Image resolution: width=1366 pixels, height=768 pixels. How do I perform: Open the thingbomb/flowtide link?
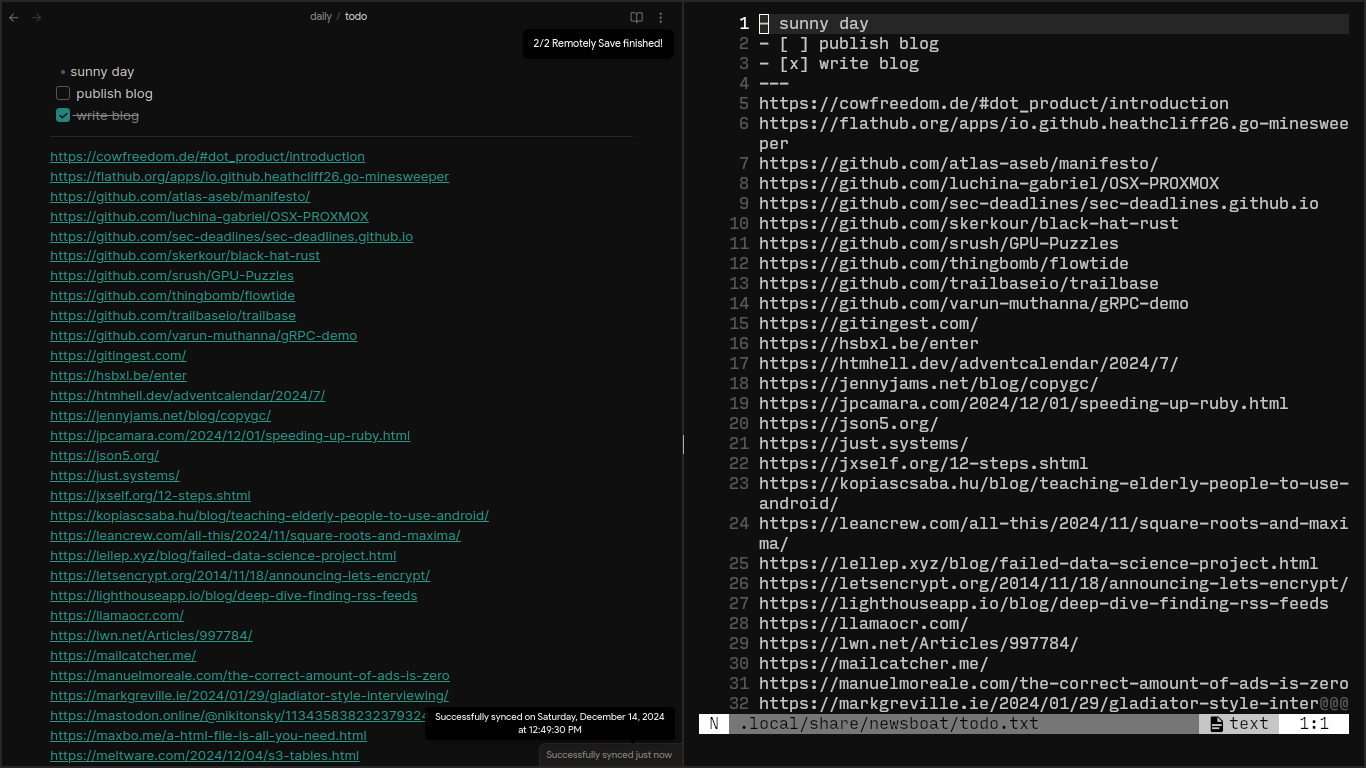click(x=172, y=295)
